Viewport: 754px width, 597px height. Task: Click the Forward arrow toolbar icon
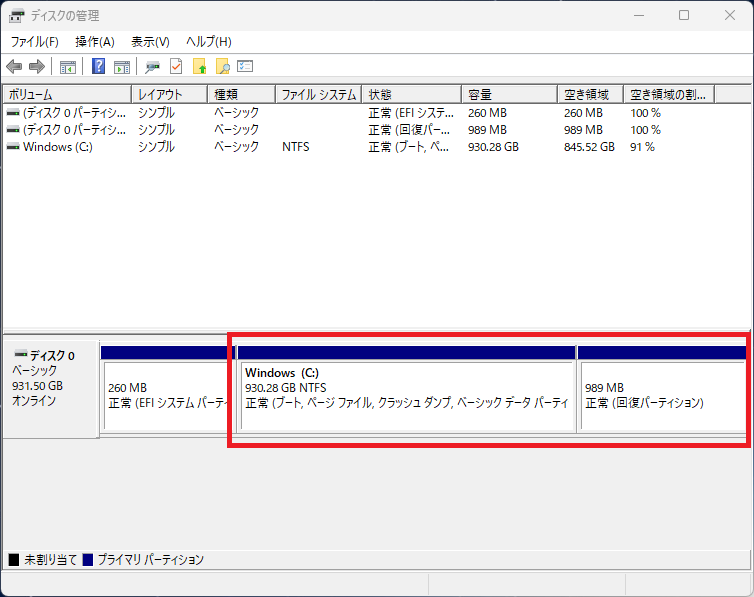click(x=37, y=67)
